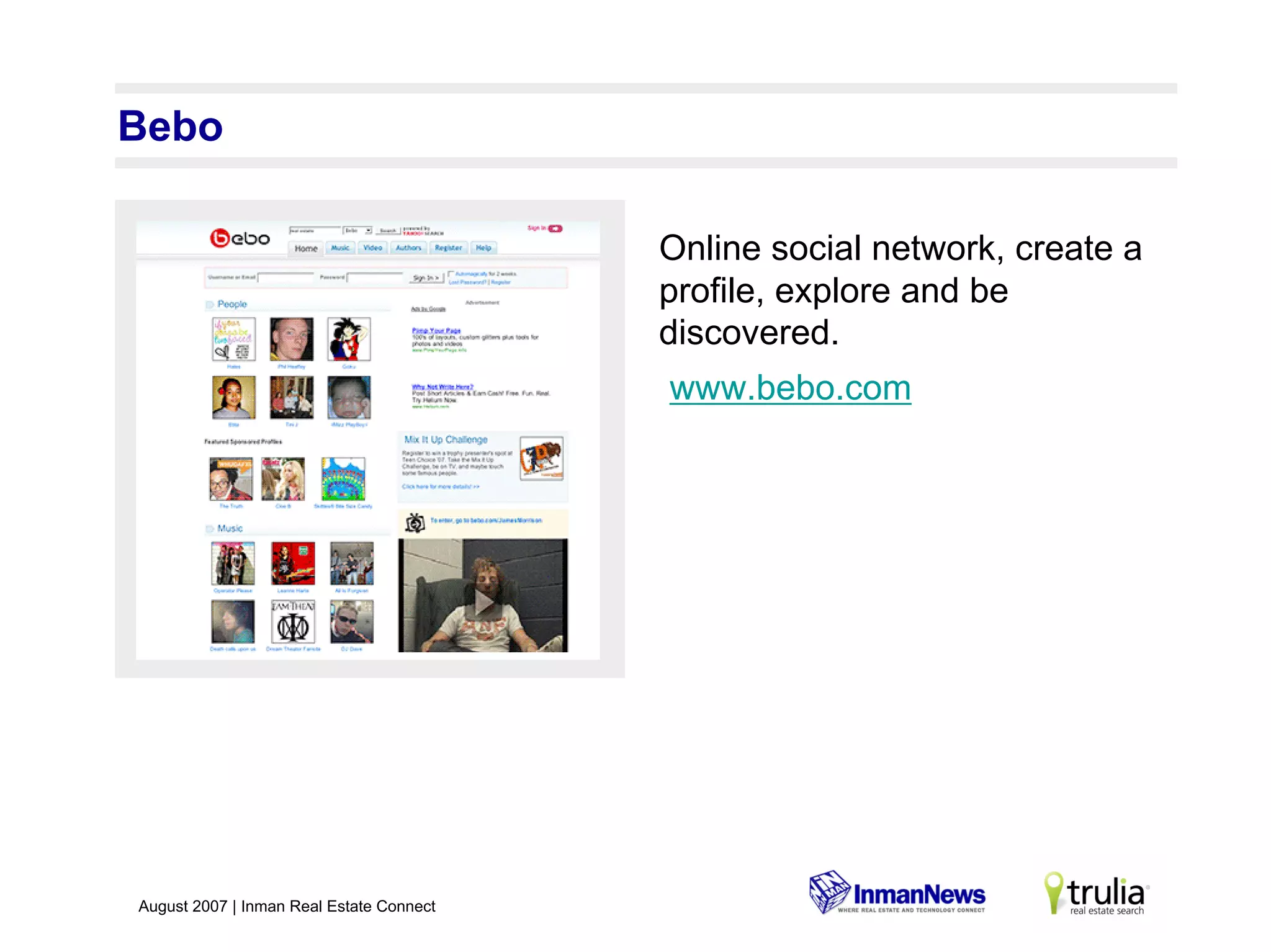Open the red Leanne Harte music thumbnail

click(x=293, y=564)
